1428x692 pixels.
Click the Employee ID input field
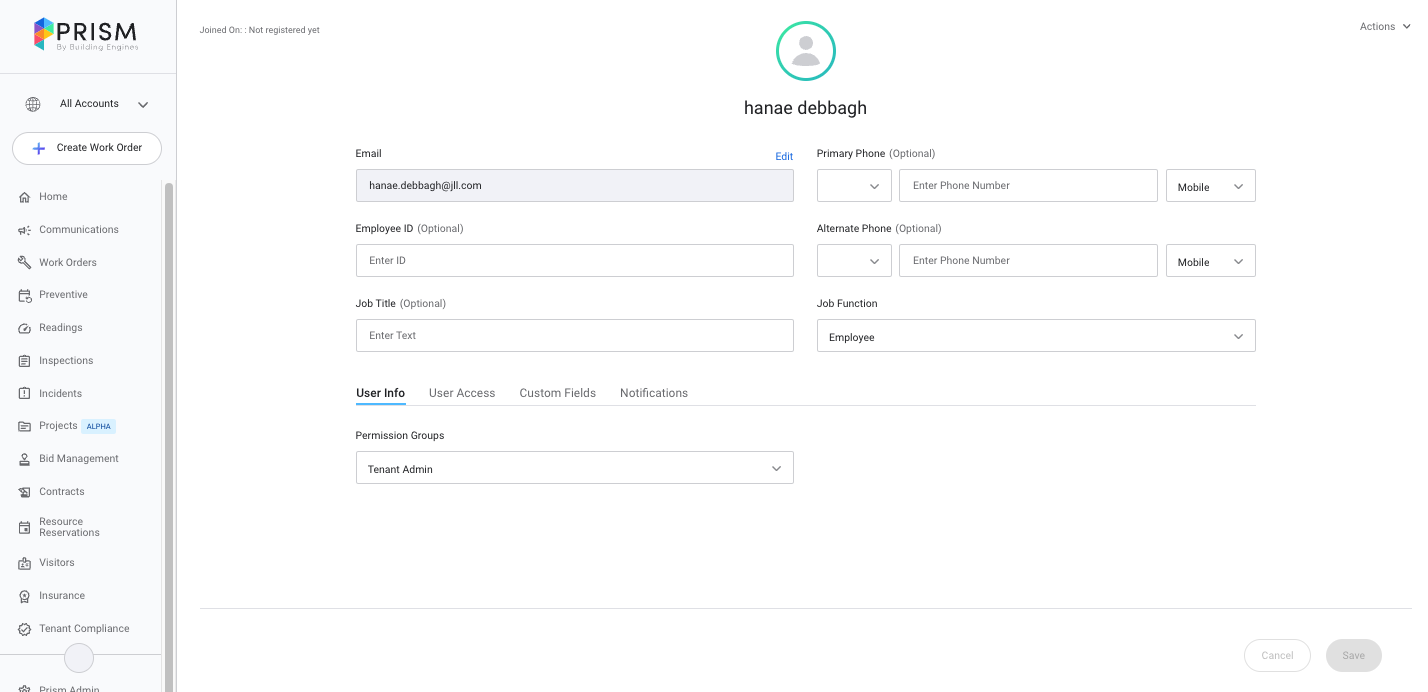pyautogui.click(x=574, y=261)
